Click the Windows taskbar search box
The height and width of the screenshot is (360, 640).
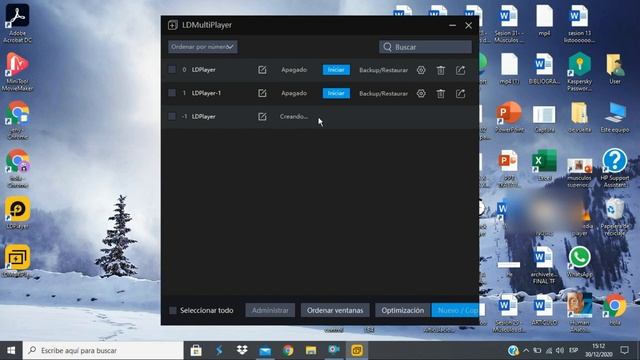click(x=103, y=350)
